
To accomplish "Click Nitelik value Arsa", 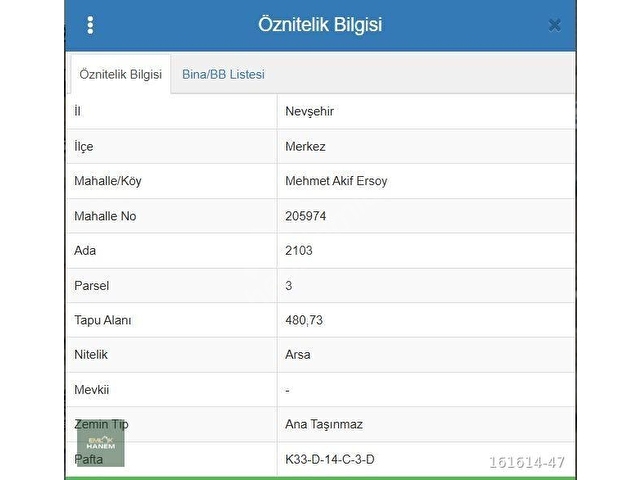I will (x=298, y=354).
